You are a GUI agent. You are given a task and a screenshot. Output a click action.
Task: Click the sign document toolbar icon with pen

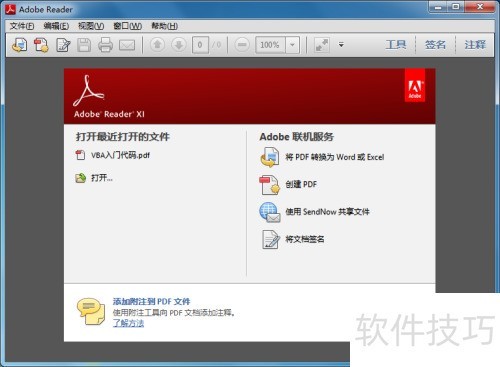(63, 45)
